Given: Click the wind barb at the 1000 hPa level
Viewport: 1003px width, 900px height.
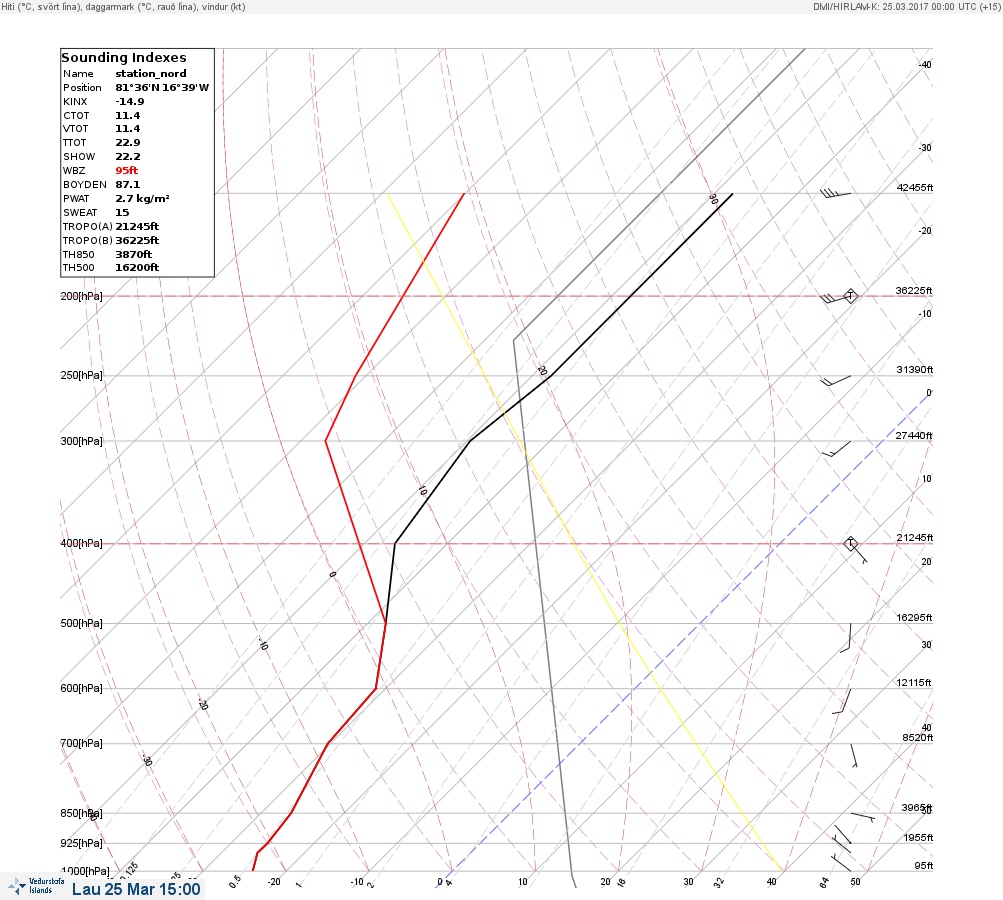Looking at the screenshot, I should click(x=841, y=862).
